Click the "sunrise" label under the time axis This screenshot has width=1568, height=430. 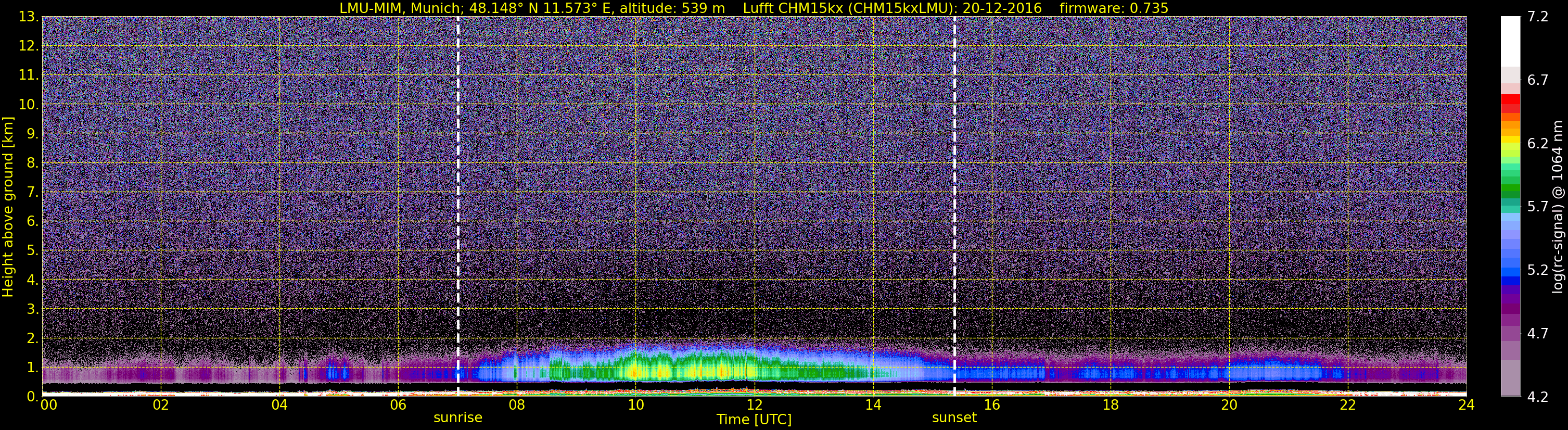[x=458, y=418]
